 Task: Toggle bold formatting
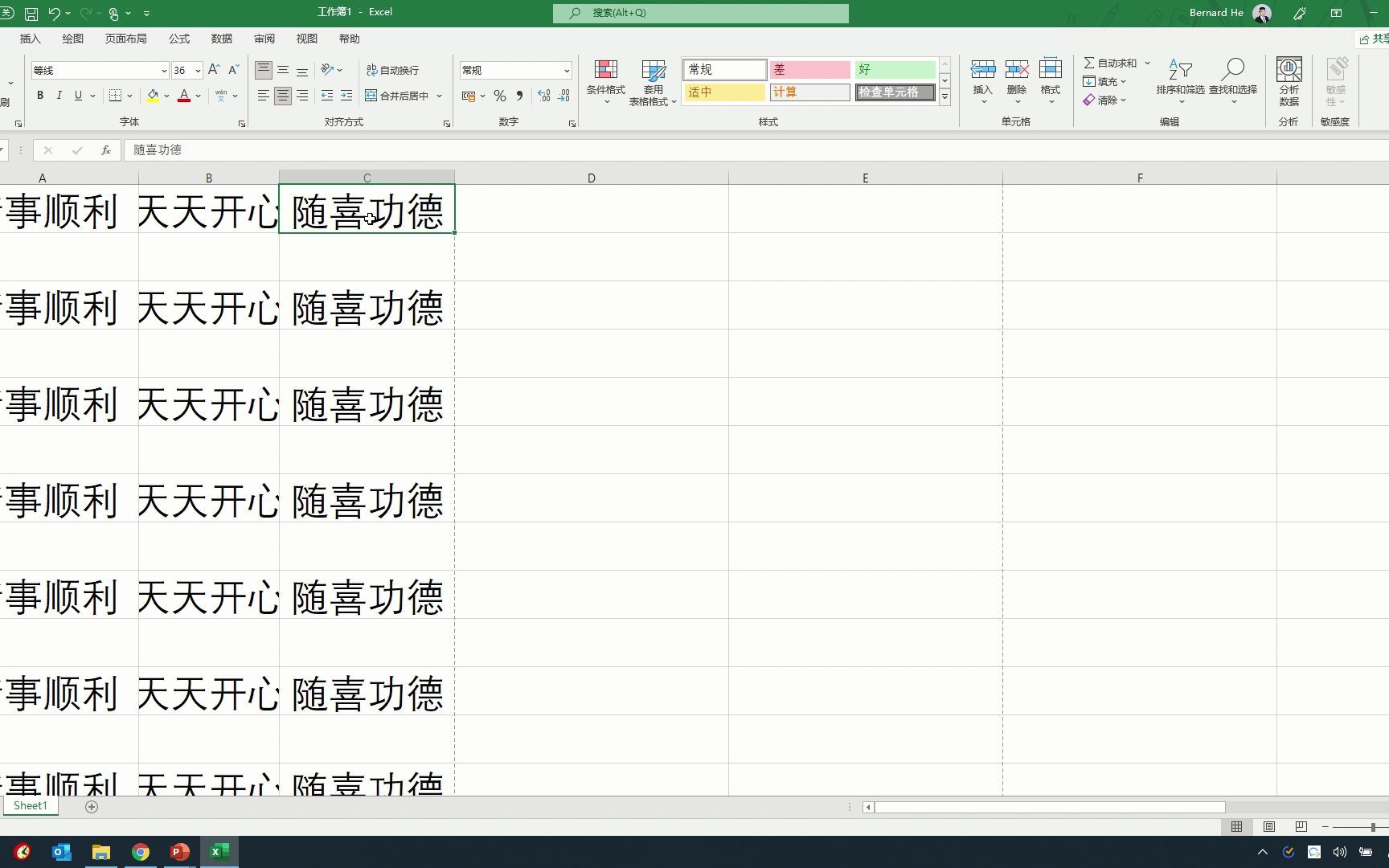pyautogui.click(x=39, y=96)
